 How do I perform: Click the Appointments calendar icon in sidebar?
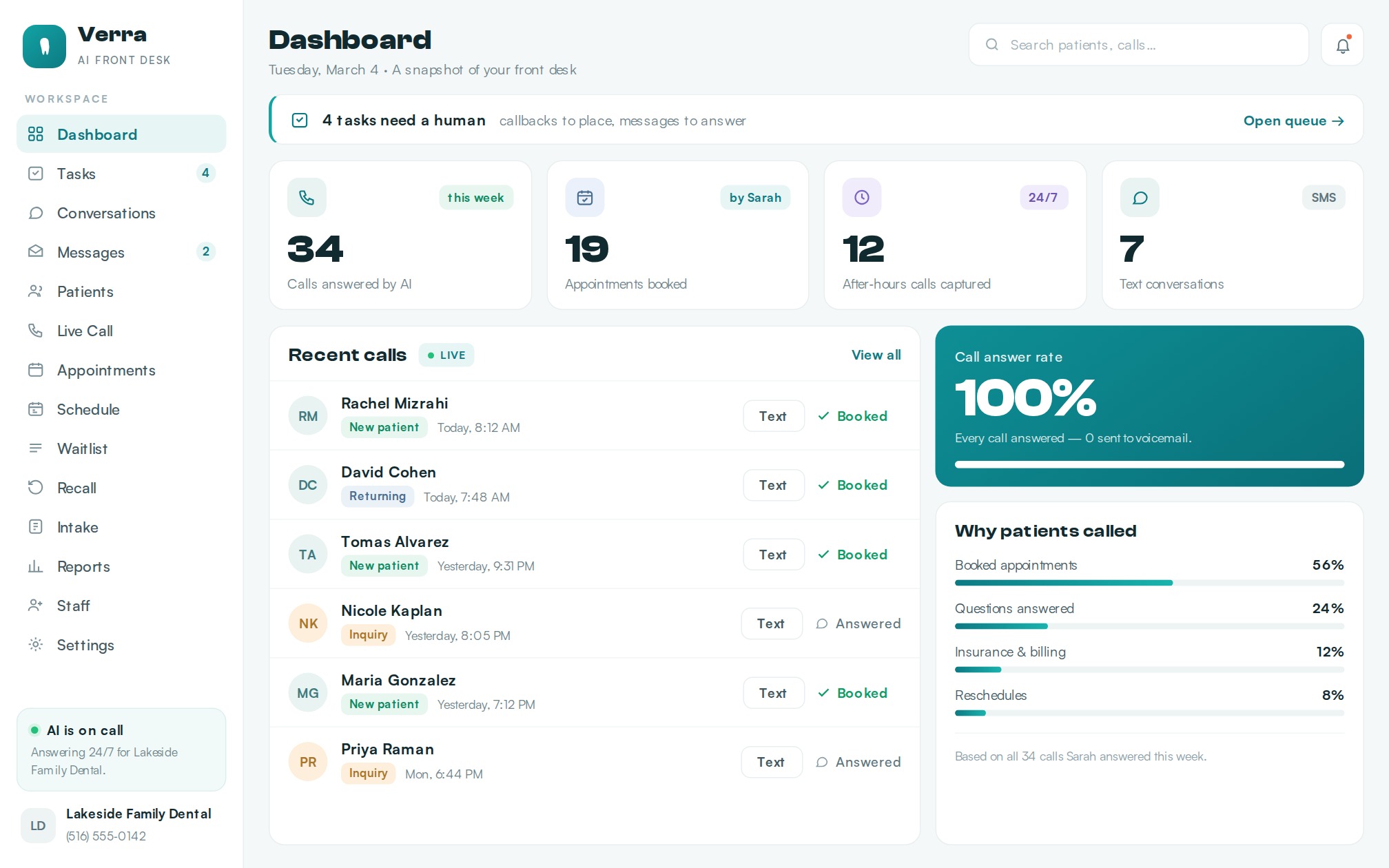click(36, 370)
